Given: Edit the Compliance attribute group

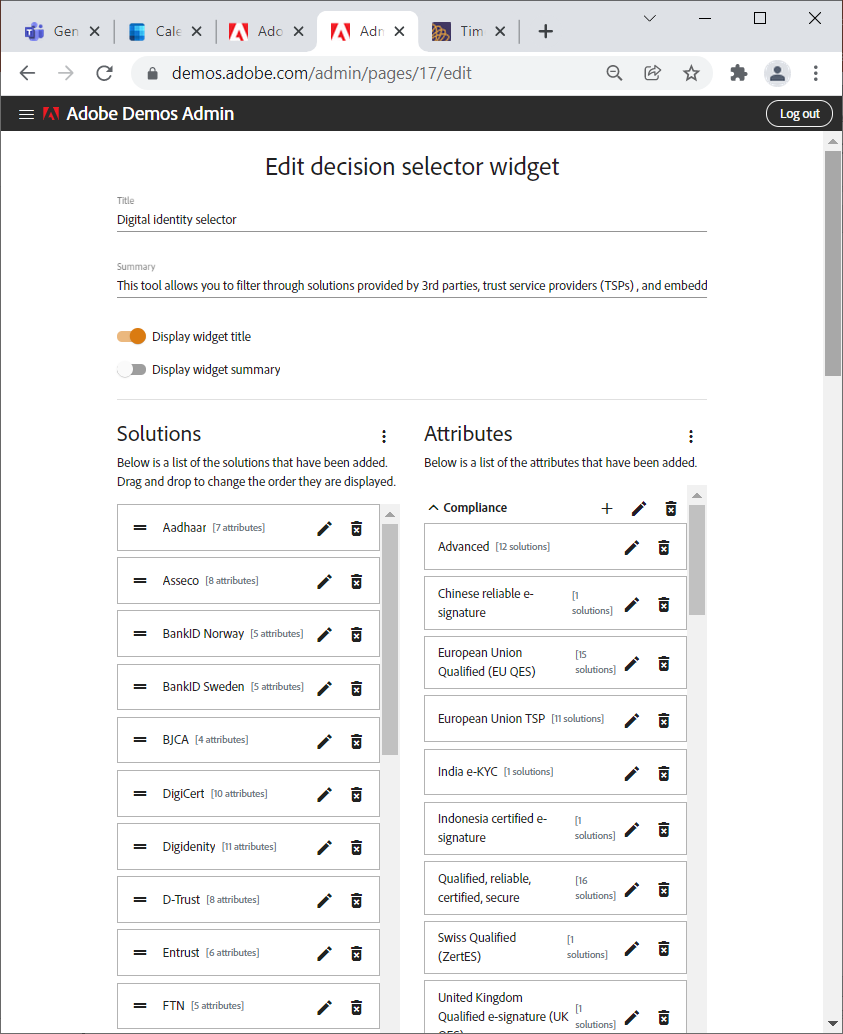Looking at the screenshot, I should [x=639, y=508].
